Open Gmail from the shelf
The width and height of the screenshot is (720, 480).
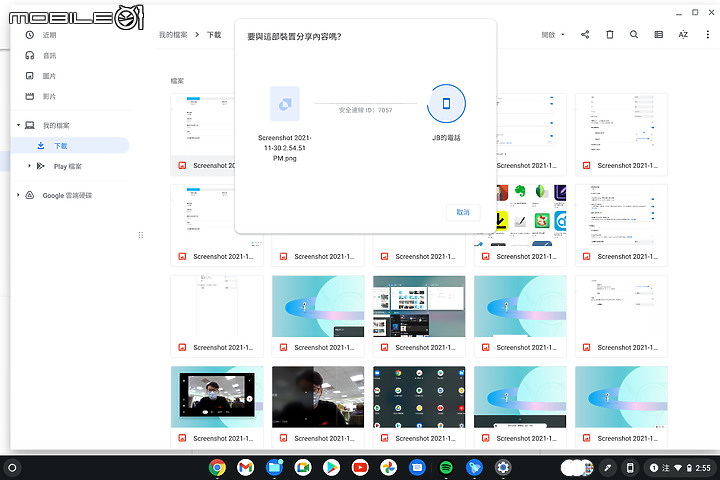[x=246, y=468]
